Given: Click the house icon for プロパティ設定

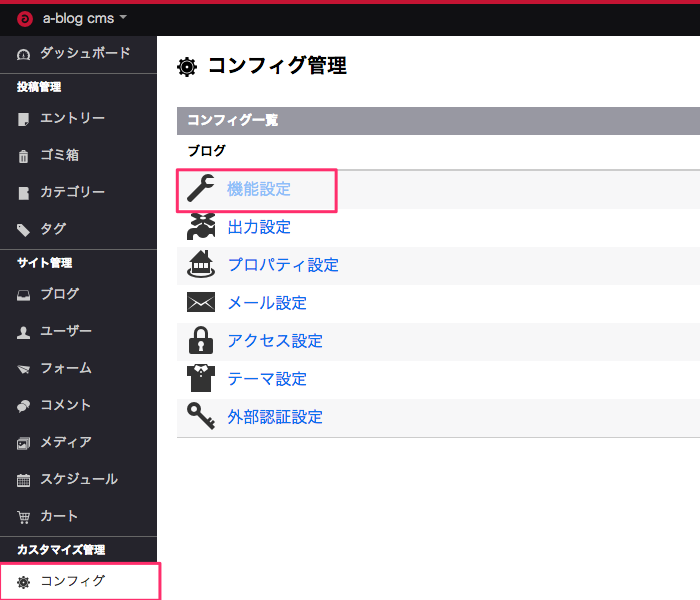Looking at the screenshot, I should pyautogui.click(x=200, y=264).
